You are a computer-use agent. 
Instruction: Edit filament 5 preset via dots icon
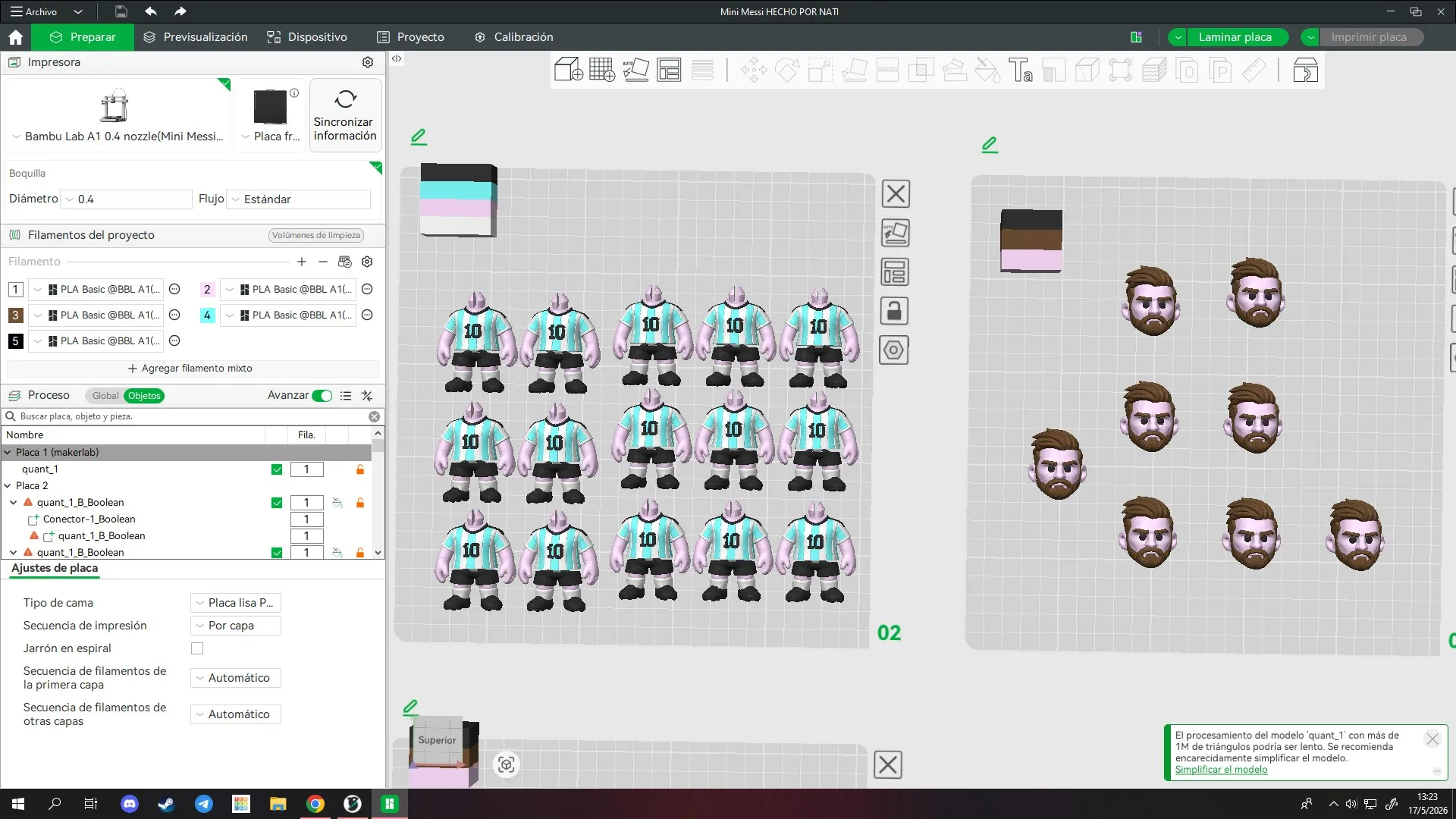click(x=174, y=340)
